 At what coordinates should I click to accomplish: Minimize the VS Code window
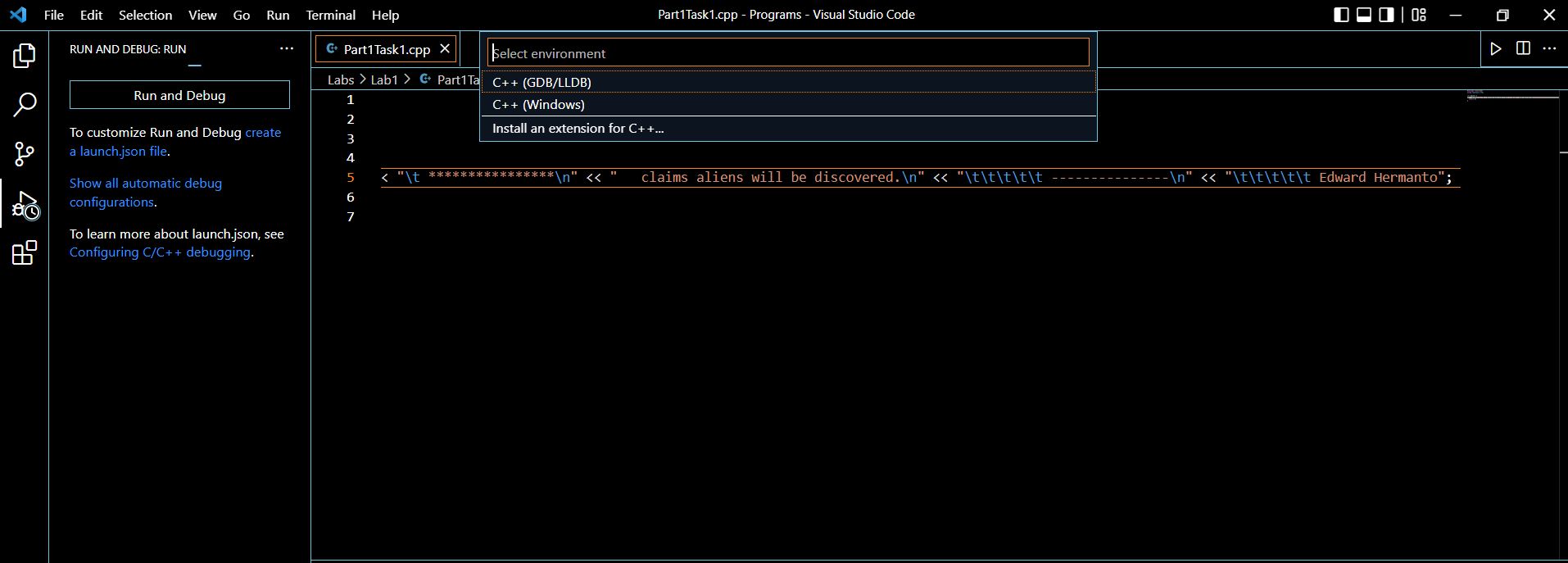pos(1456,15)
